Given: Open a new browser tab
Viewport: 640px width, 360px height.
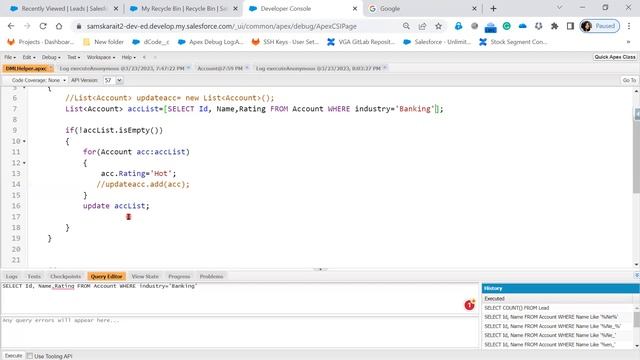Looking at the screenshot, I should click(493, 9).
